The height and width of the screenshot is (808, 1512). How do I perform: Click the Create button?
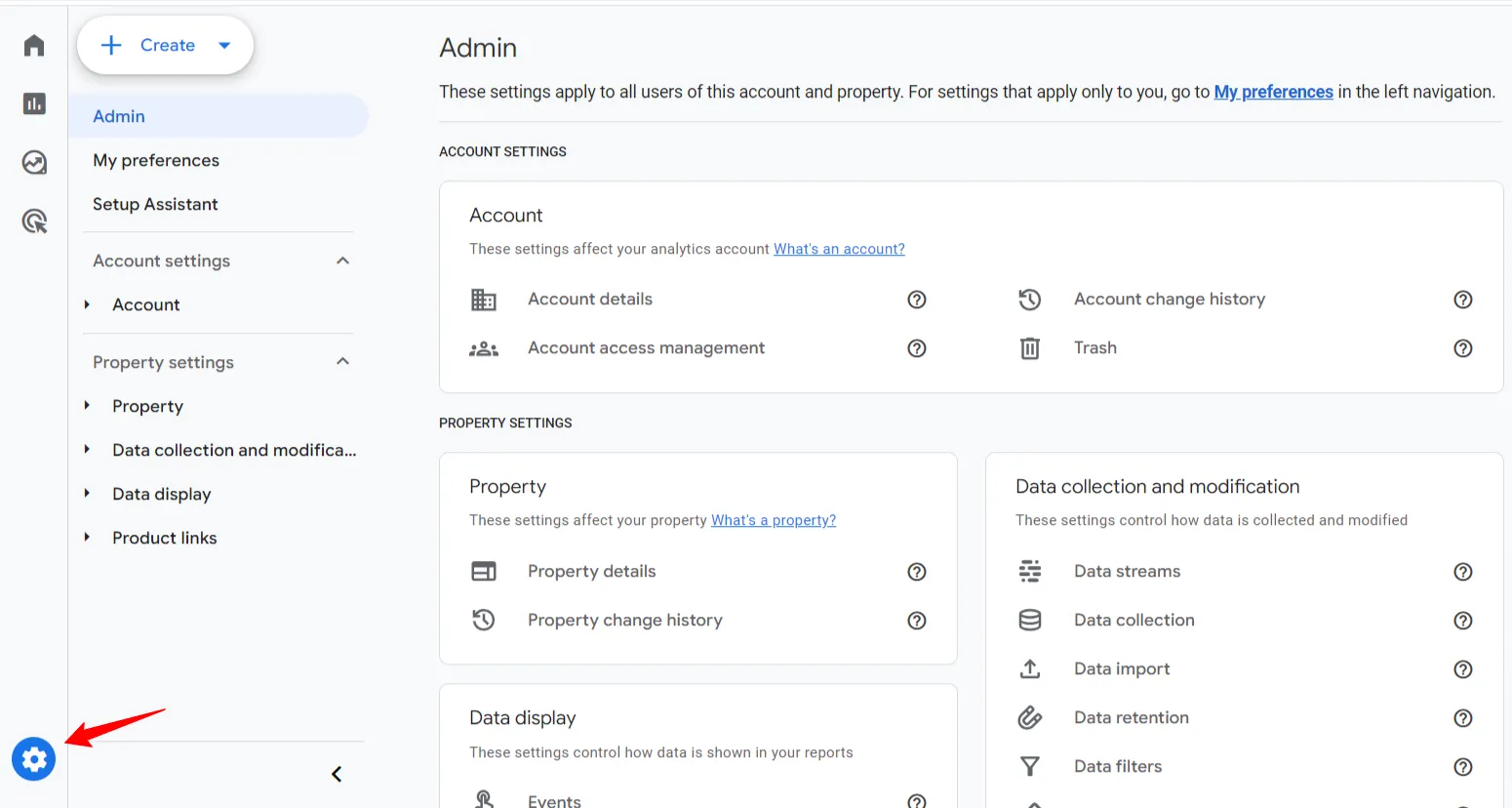tap(165, 45)
